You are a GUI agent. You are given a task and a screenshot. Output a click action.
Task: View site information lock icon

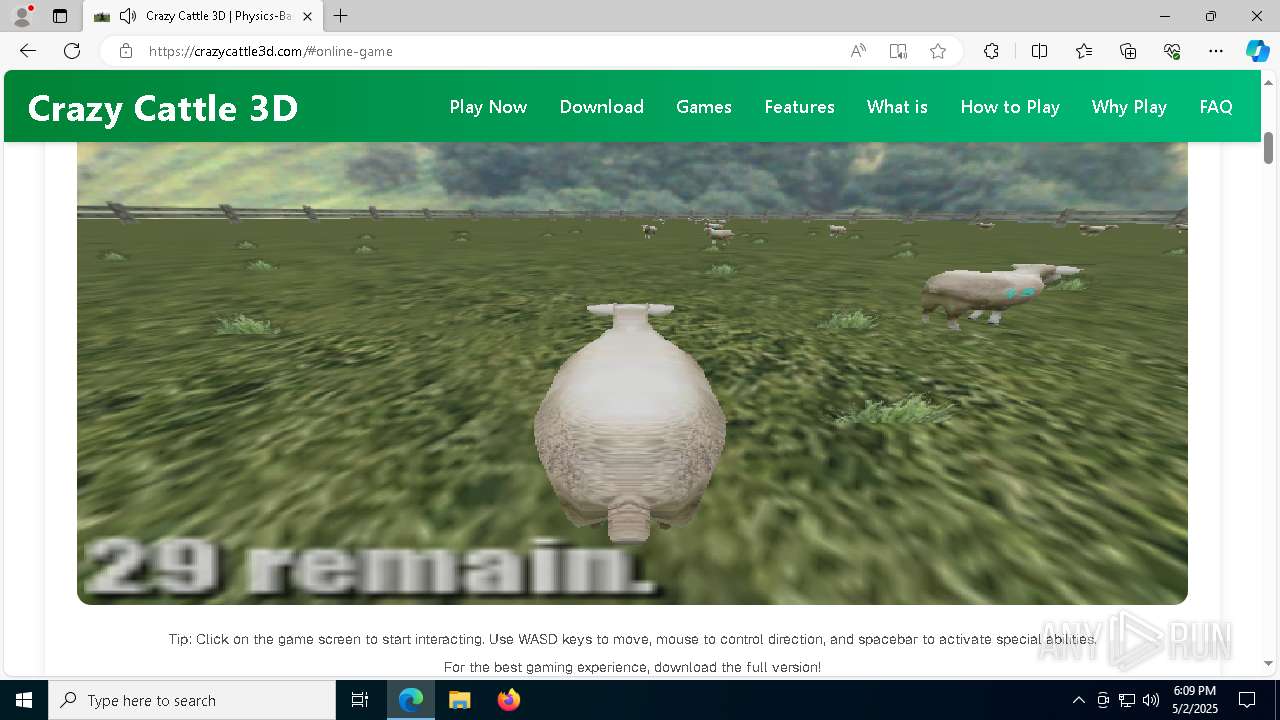click(126, 51)
